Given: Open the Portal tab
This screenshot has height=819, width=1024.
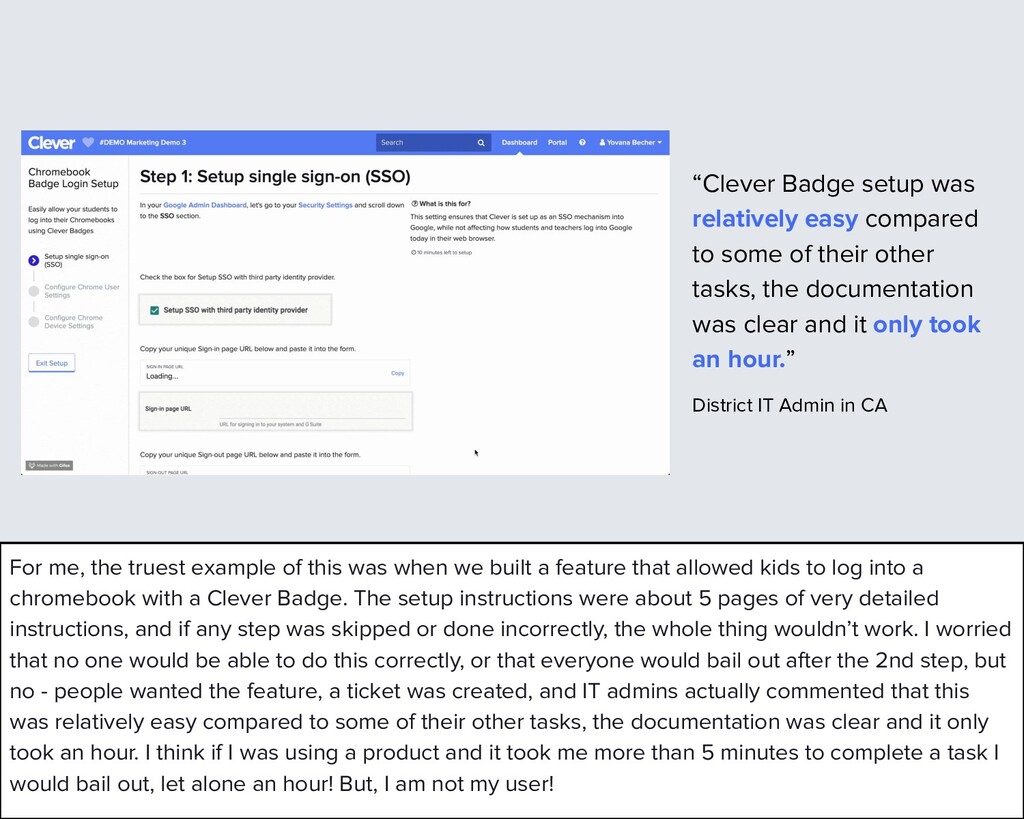Looking at the screenshot, I should tap(557, 142).
